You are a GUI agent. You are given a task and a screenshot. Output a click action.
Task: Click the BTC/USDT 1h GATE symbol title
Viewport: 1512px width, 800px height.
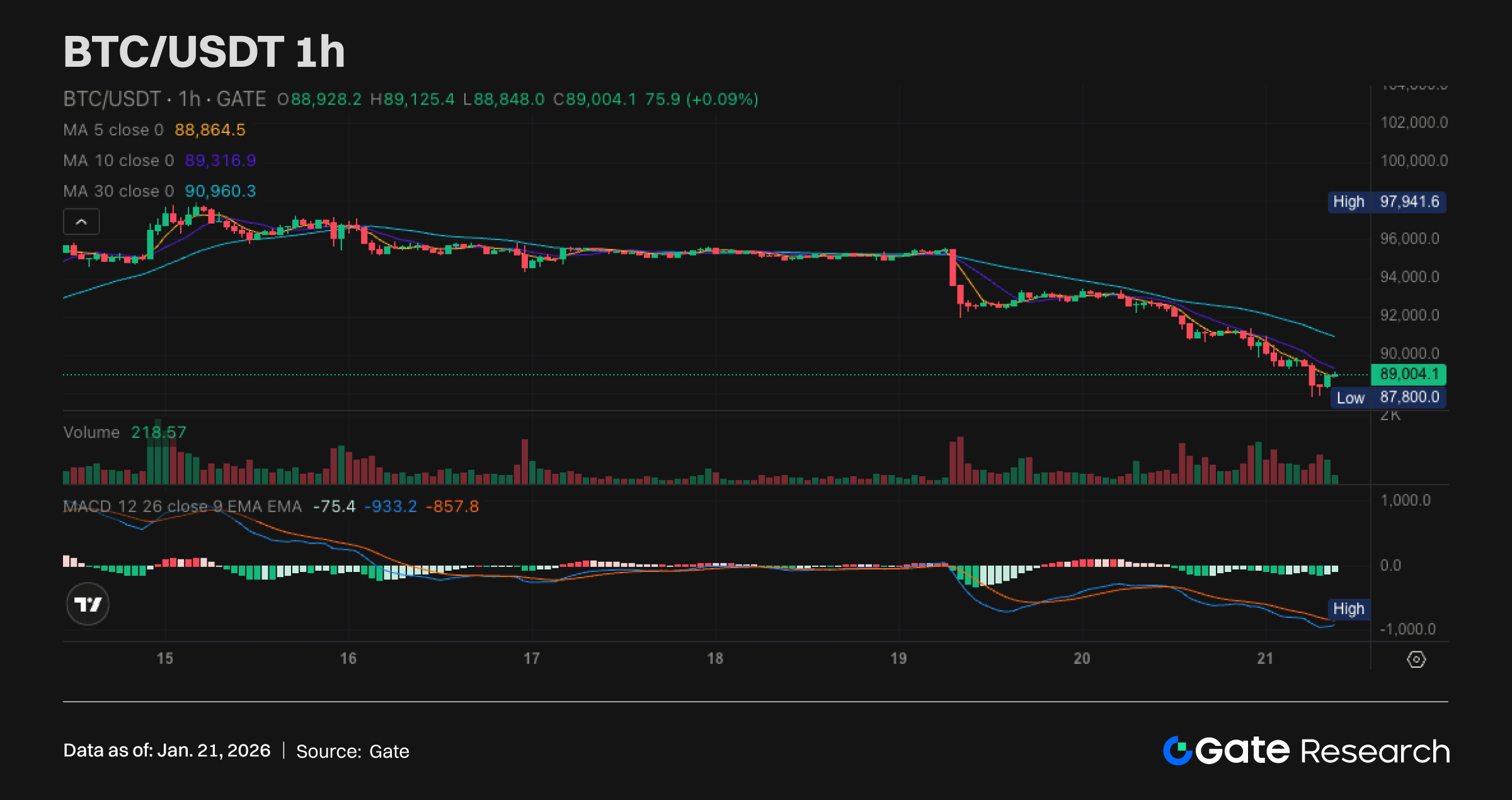click(x=164, y=99)
